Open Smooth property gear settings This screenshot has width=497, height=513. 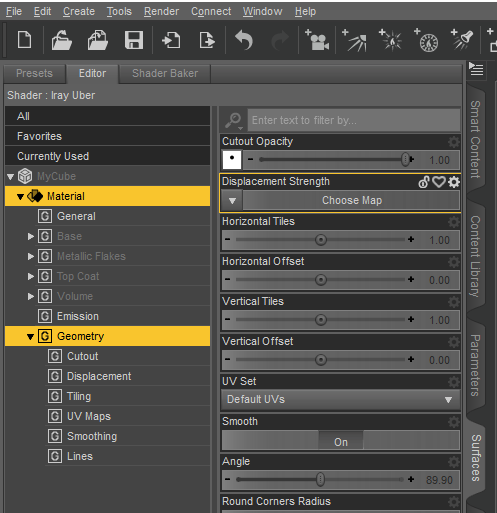click(x=454, y=422)
